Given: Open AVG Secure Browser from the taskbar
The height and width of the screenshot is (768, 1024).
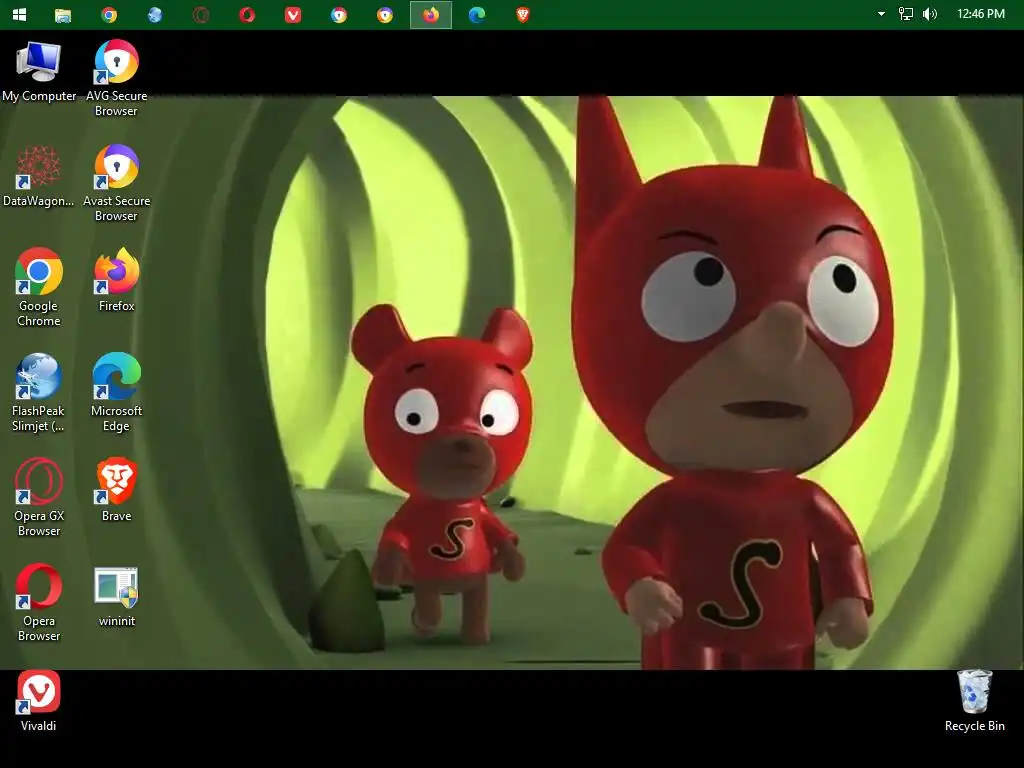Looking at the screenshot, I should tap(339, 15).
